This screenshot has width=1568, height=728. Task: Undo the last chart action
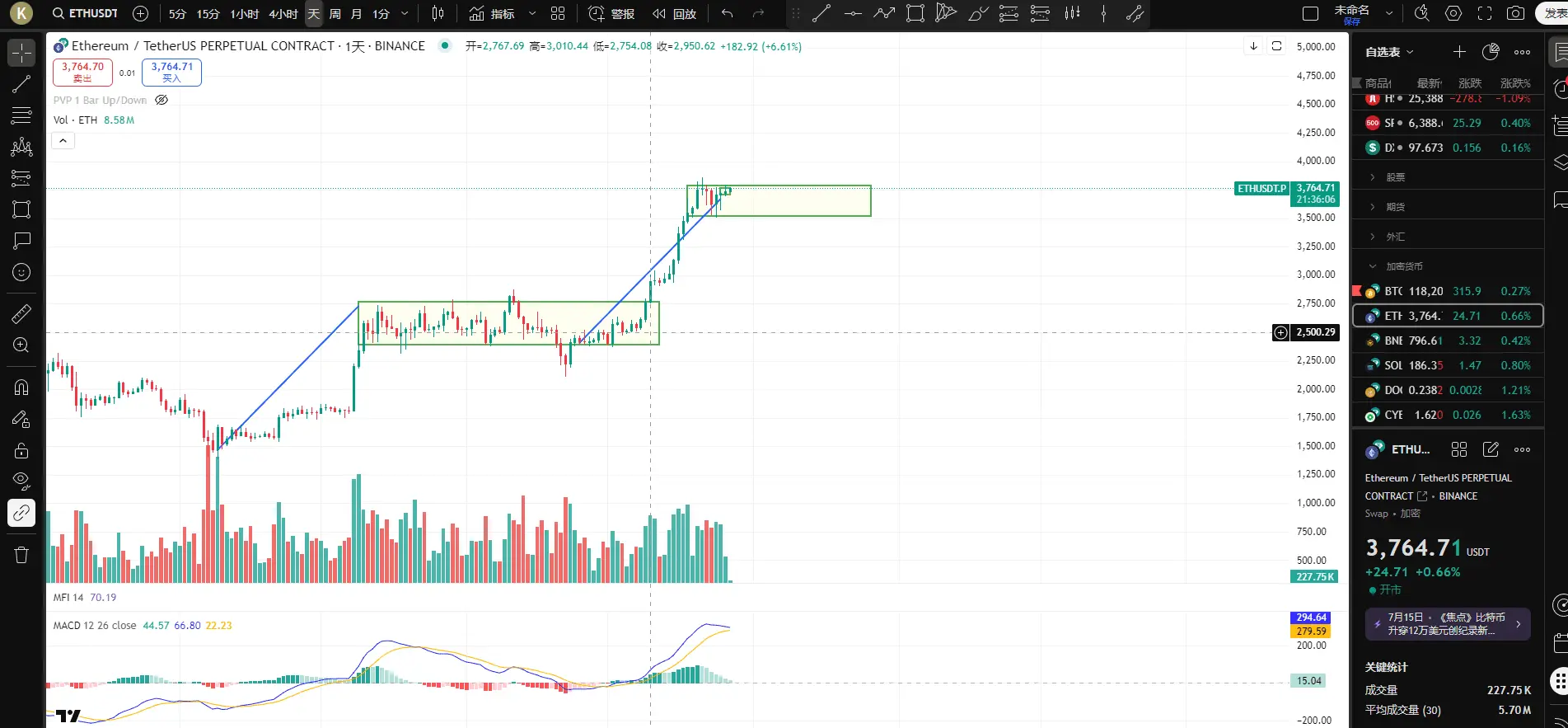727,14
